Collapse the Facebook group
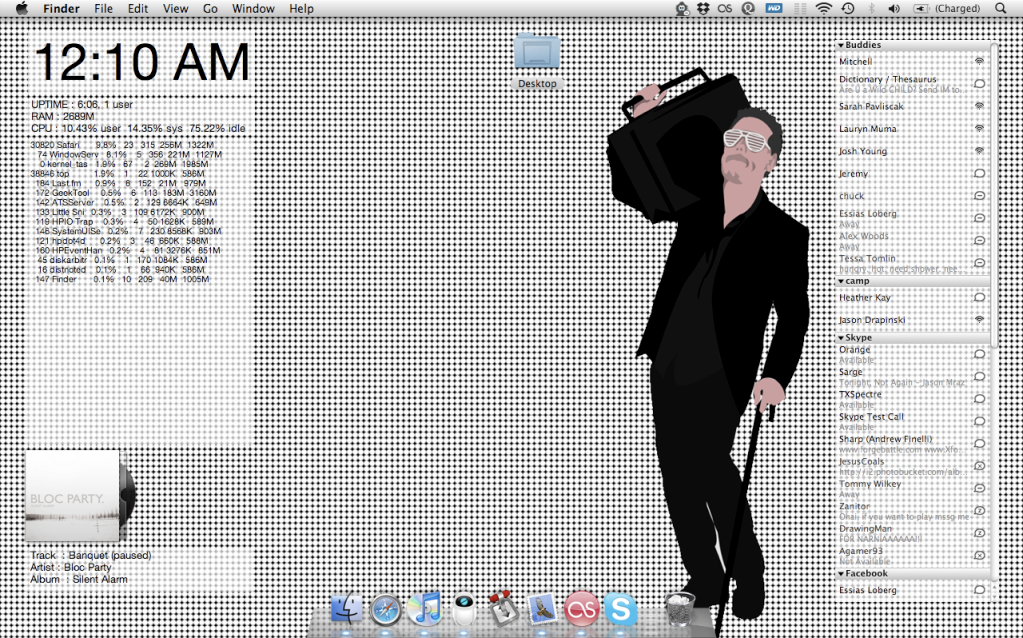Viewport: 1023px width, 638px height. coord(841,573)
